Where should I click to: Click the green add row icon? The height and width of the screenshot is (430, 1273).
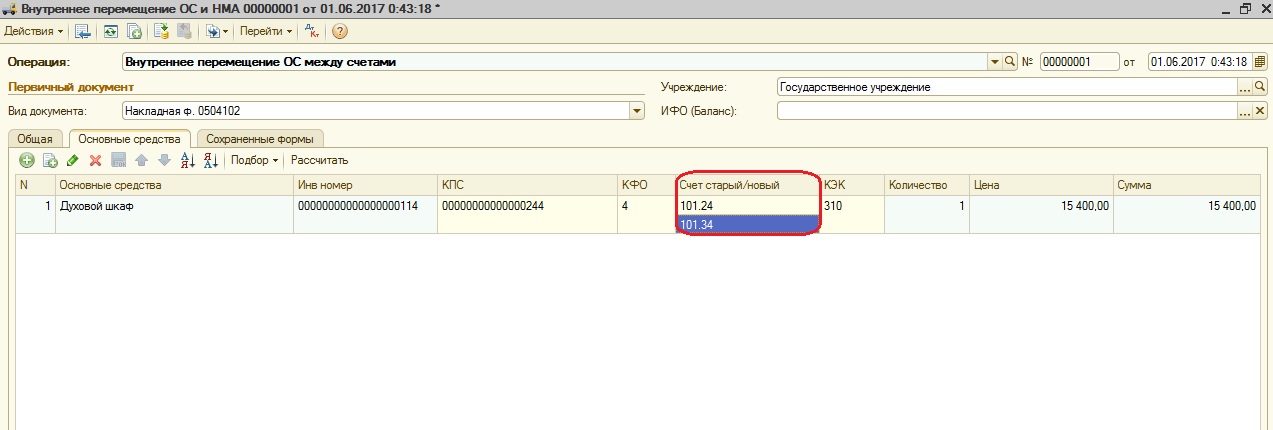coord(27,160)
